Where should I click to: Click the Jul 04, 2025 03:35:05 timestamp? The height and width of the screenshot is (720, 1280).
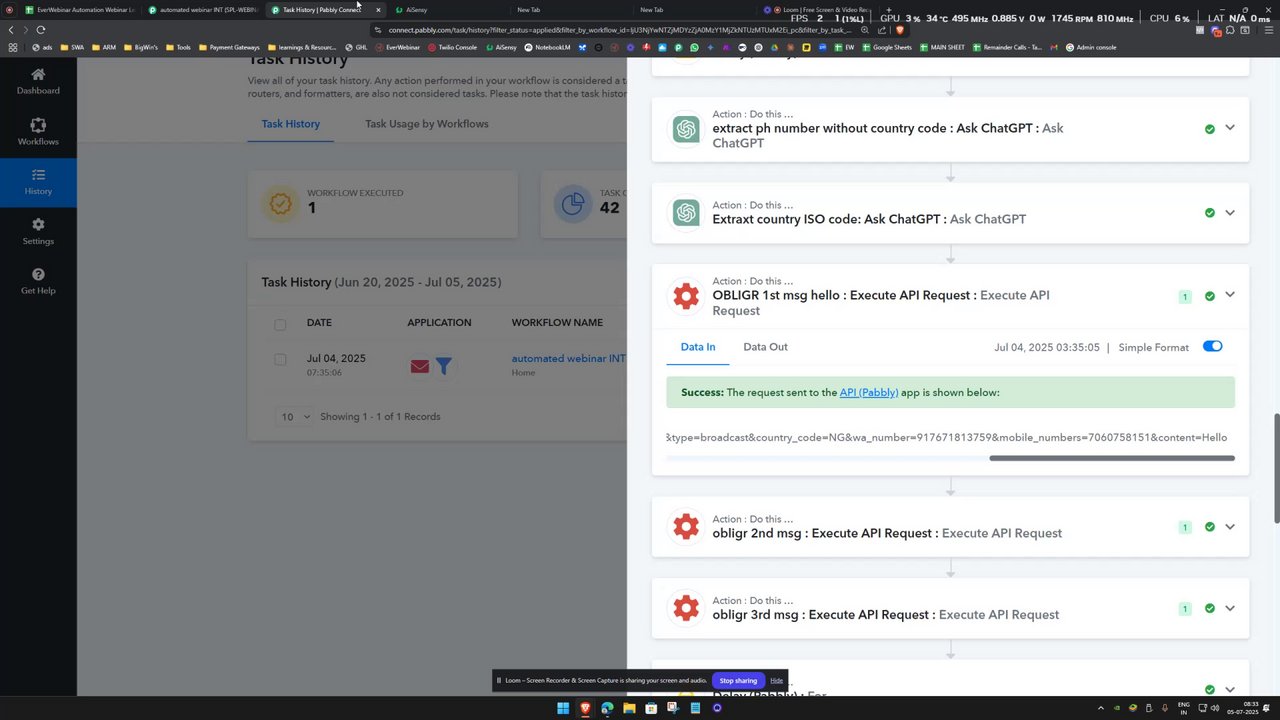[1047, 347]
